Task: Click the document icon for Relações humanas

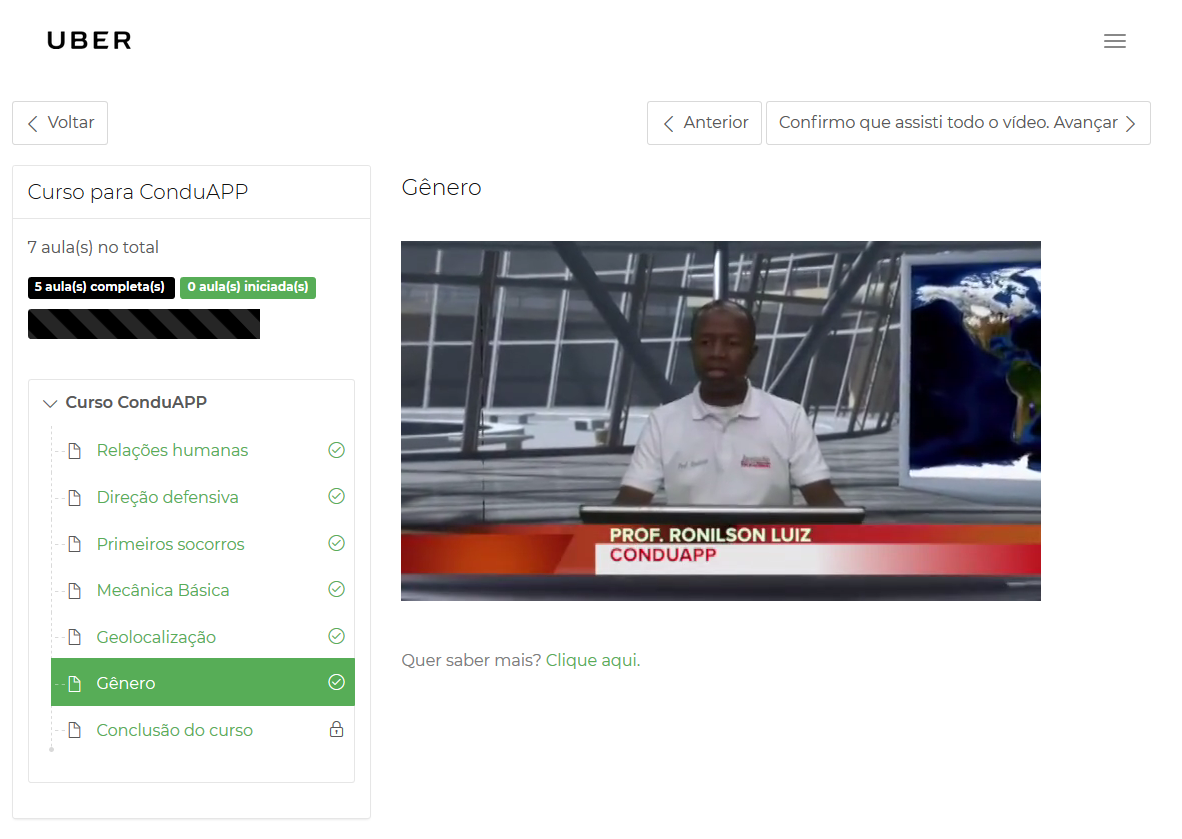Action: (75, 451)
